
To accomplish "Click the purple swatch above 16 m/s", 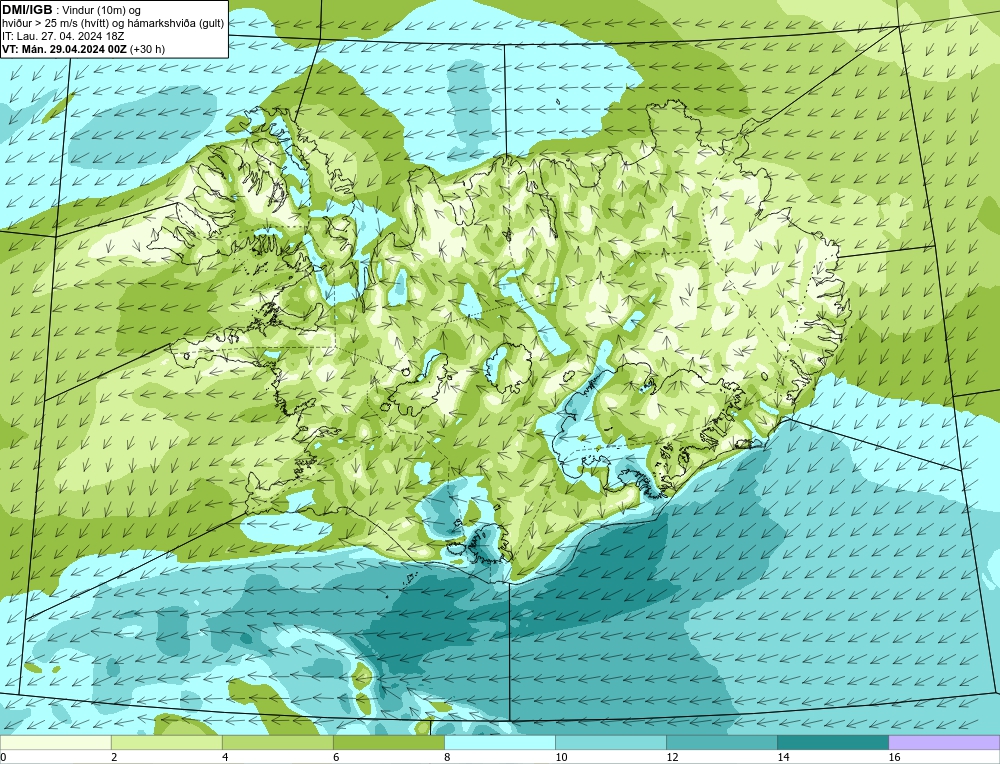I will pos(944,742).
